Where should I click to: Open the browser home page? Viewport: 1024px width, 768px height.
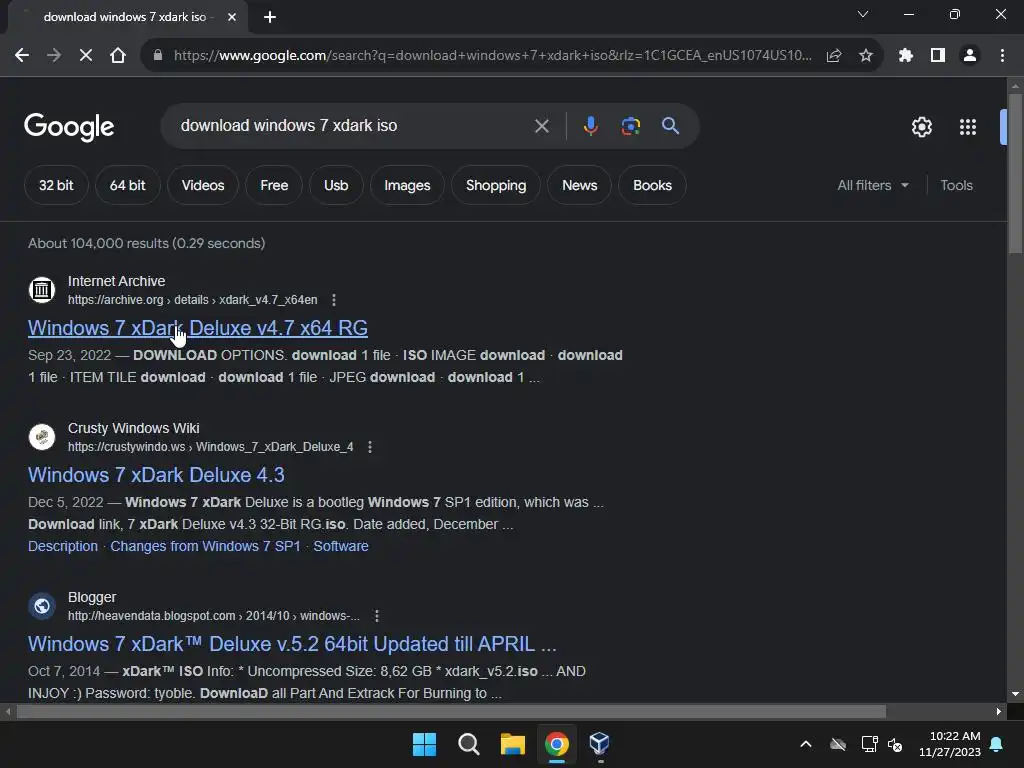[x=118, y=56]
